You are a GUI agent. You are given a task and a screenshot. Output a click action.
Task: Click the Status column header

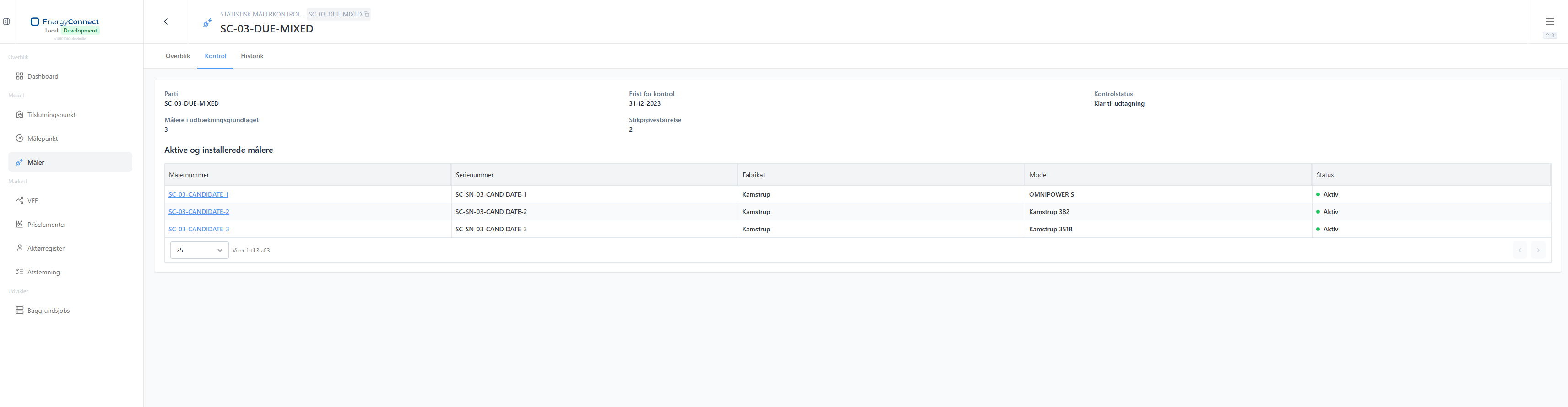point(1431,175)
